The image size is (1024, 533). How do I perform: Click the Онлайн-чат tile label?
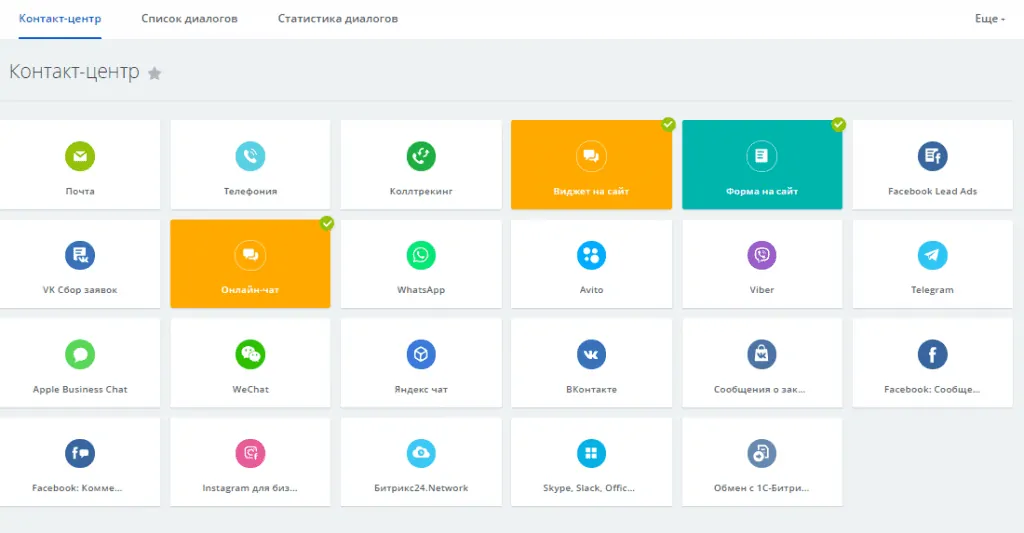(x=250, y=290)
